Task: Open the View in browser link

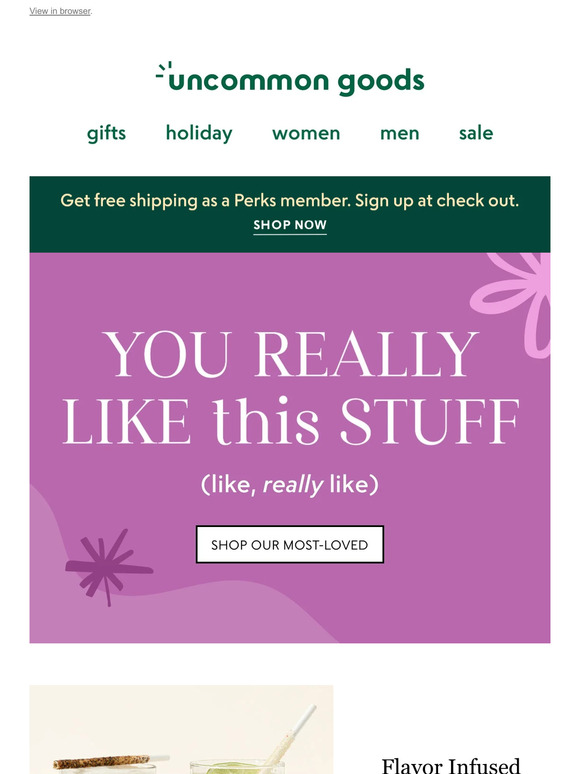Action: [60, 11]
